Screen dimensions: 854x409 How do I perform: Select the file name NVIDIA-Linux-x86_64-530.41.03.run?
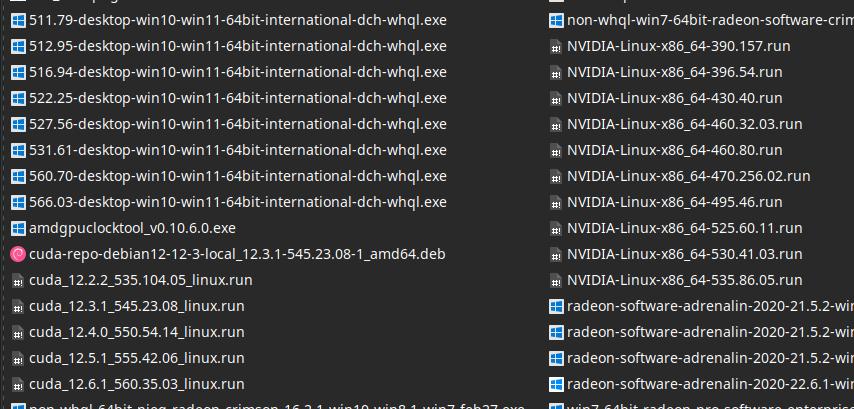pyautogui.click(x=685, y=254)
